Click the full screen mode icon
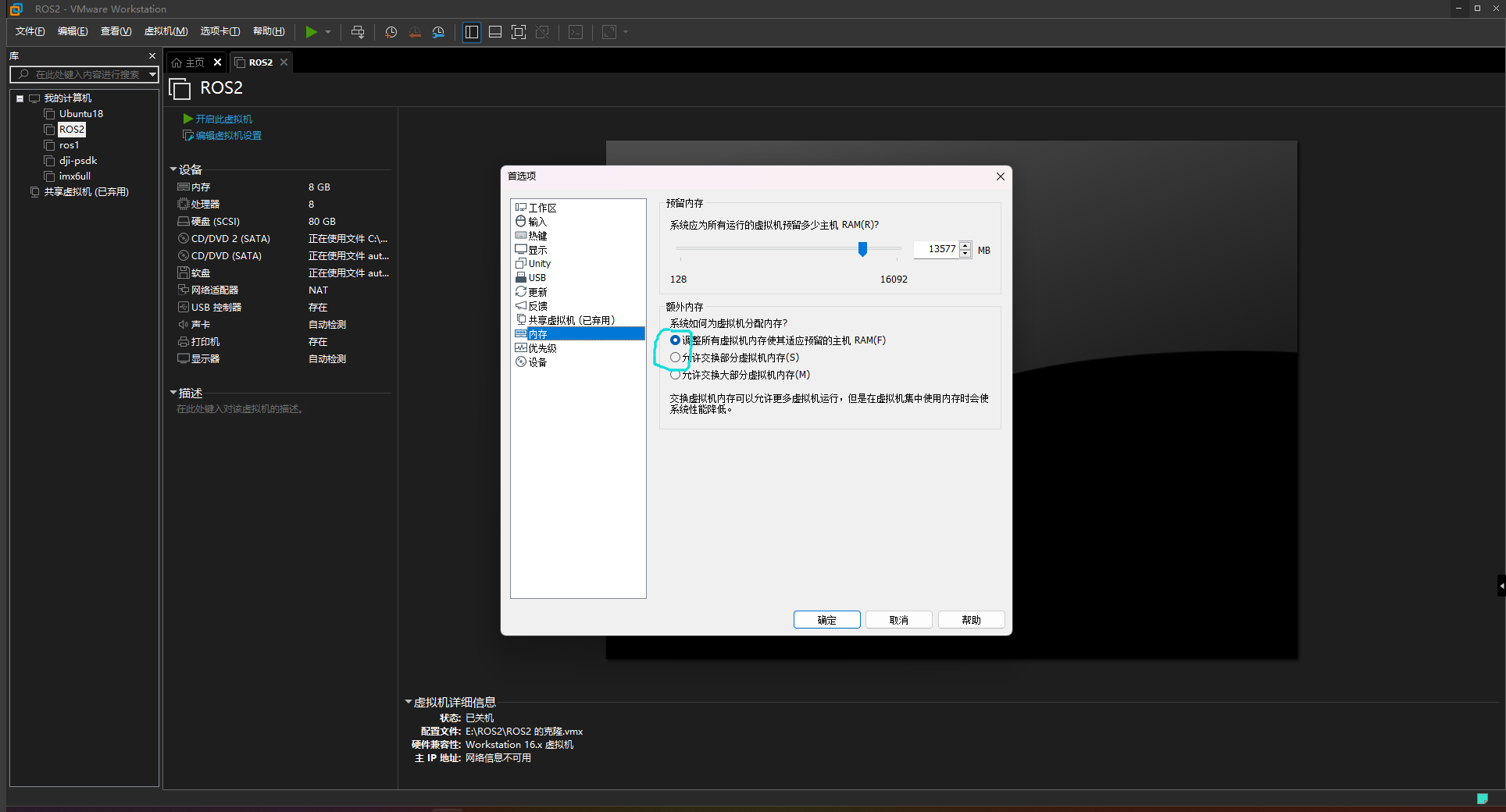Screen dimensions: 1506x812 tap(519, 32)
